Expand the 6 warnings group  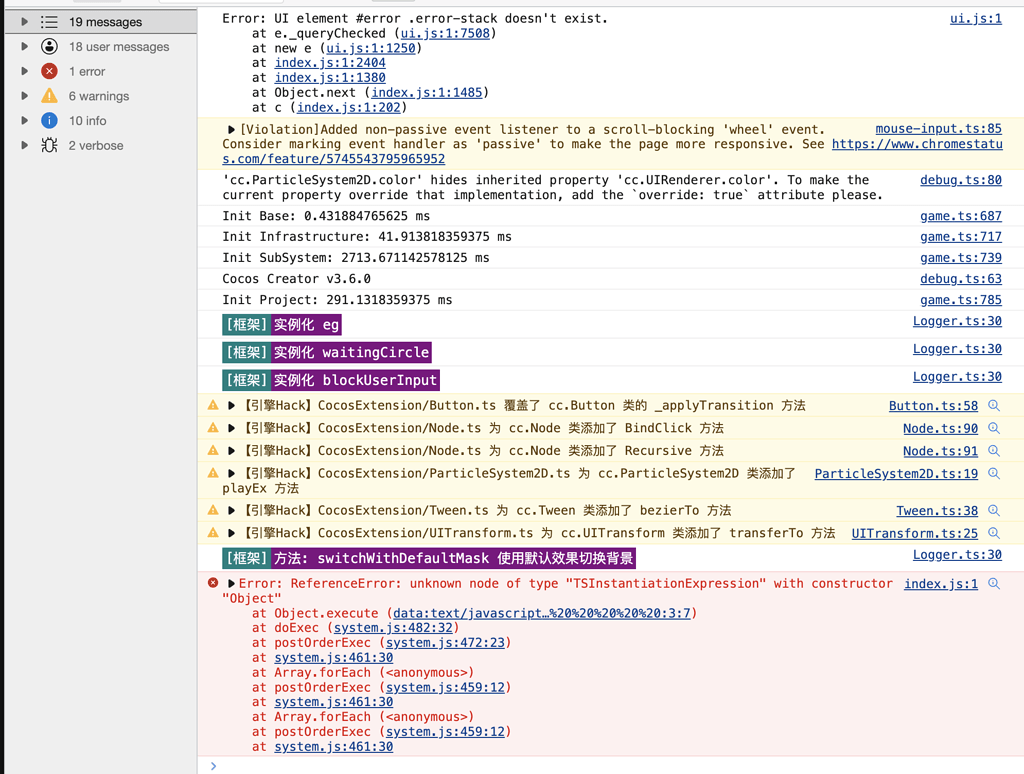[25, 96]
